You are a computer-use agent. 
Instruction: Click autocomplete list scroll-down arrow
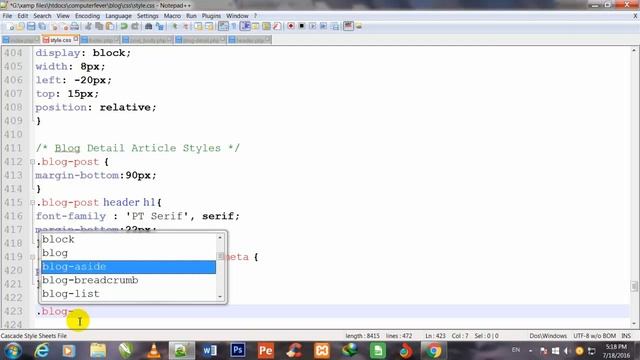(x=220, y=297)
